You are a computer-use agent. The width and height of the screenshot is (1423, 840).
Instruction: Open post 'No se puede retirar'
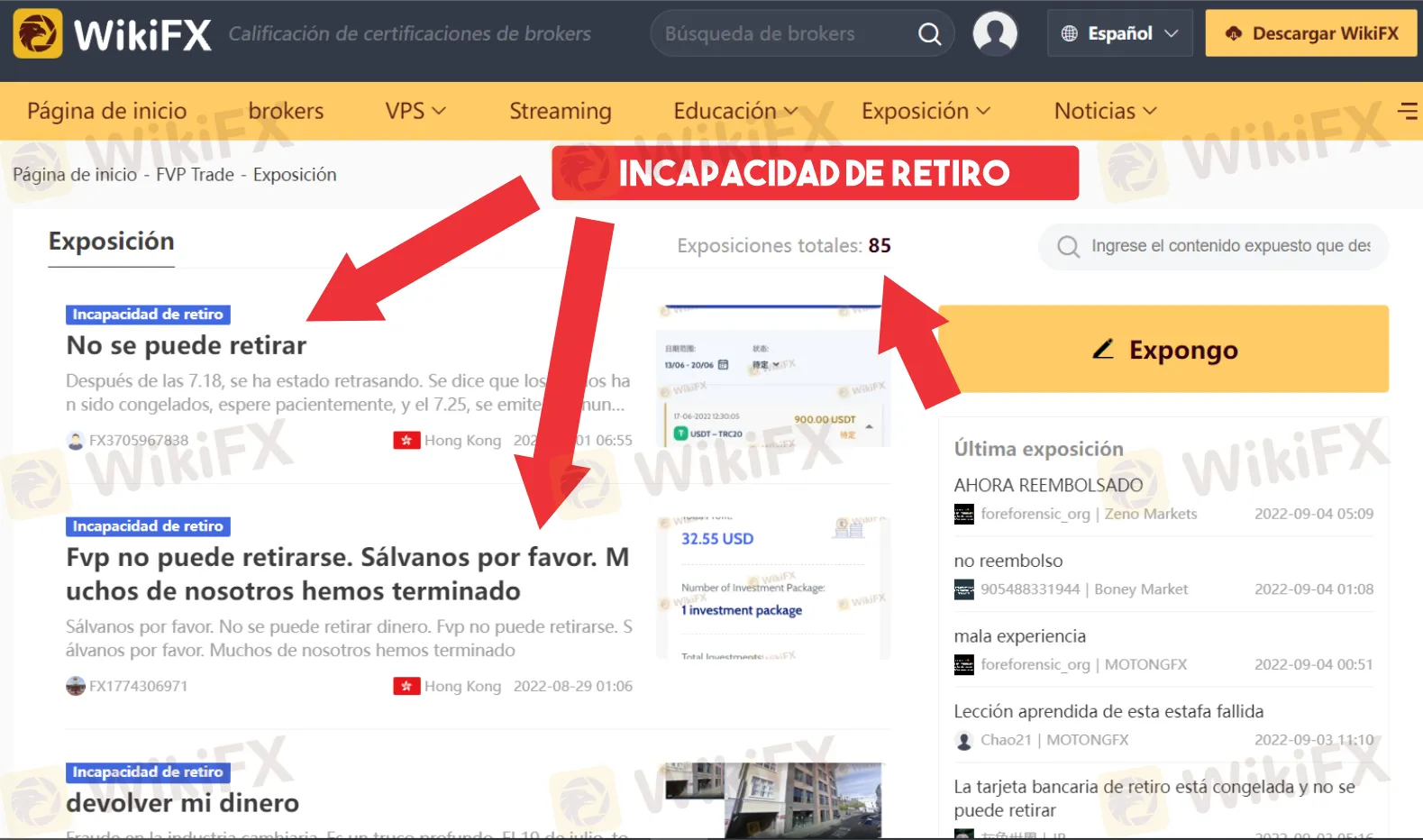[x=187, y=345]
